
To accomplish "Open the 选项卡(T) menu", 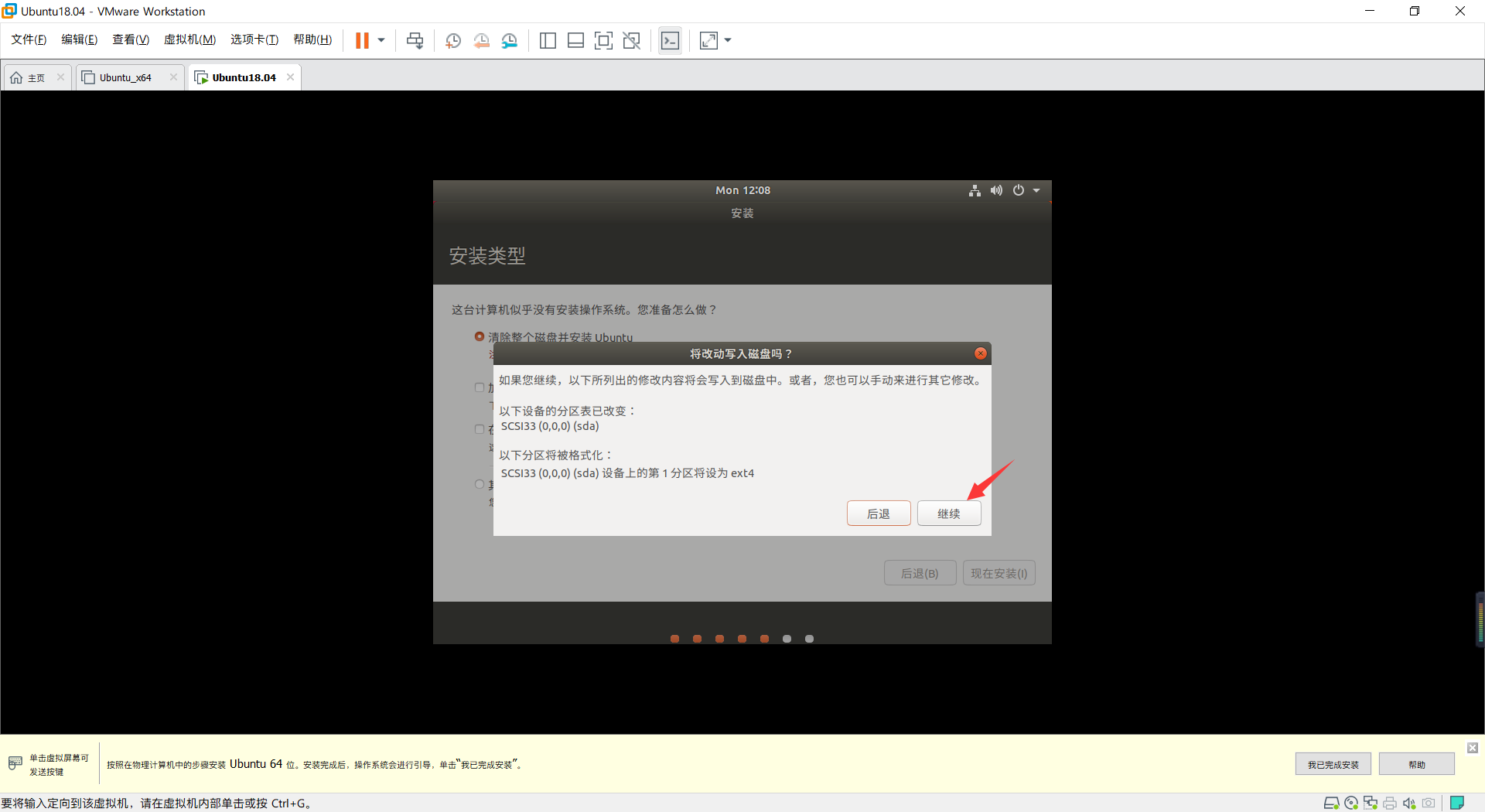I will tap(254, 39).
